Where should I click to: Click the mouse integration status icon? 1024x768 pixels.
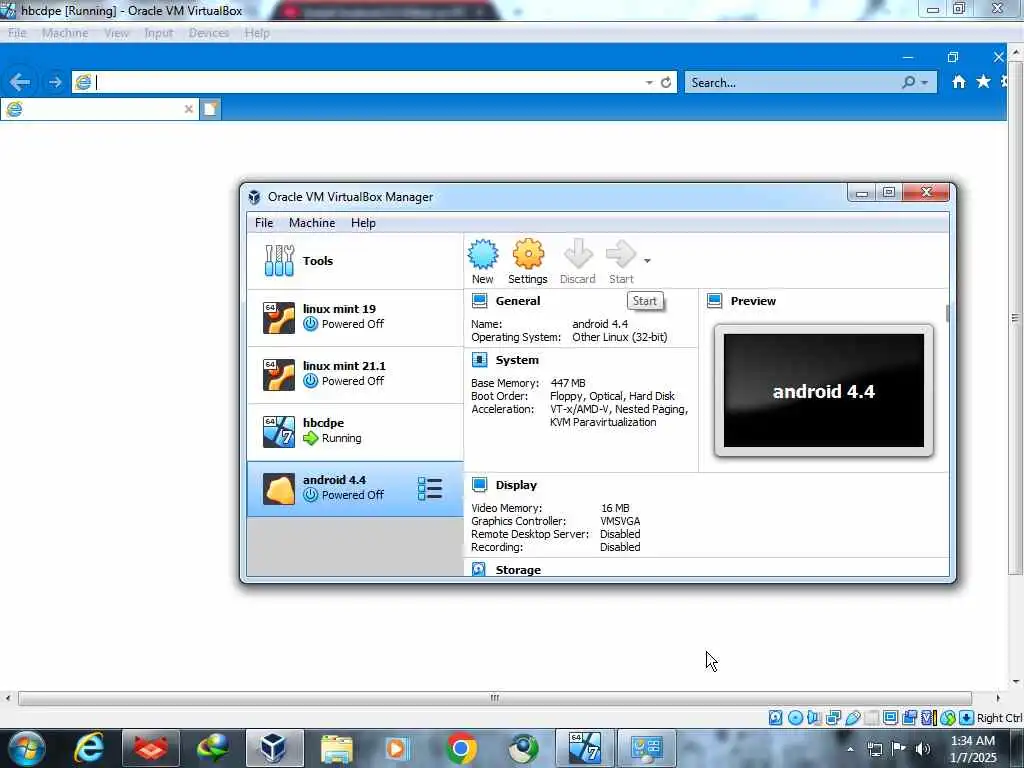tap(948, 718)
